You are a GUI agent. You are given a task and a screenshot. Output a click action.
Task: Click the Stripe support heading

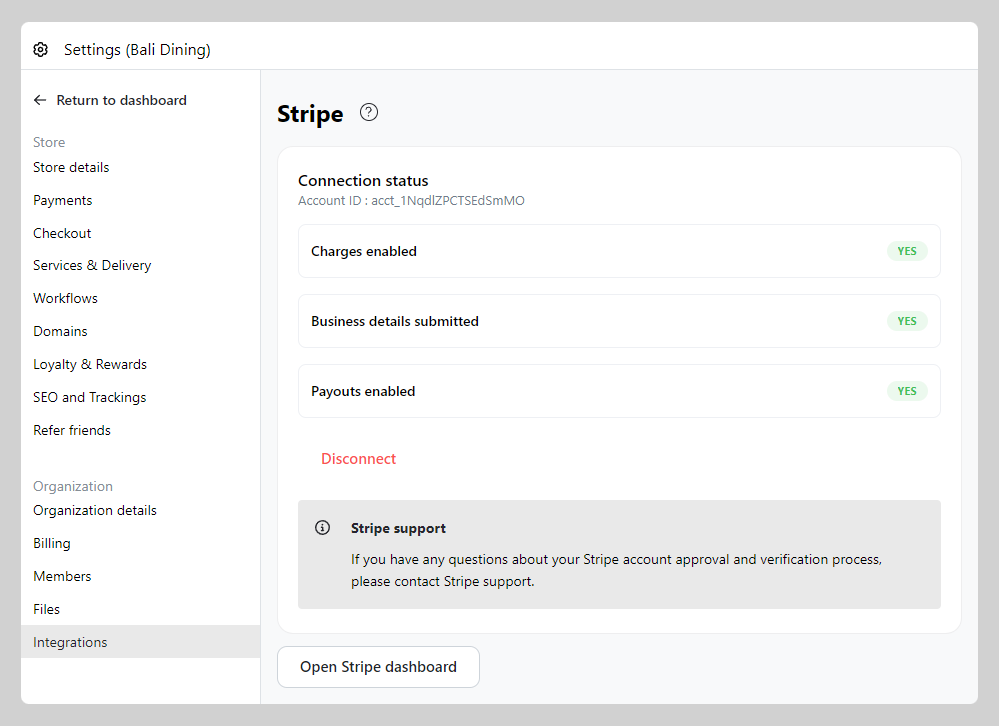[398, 529]
